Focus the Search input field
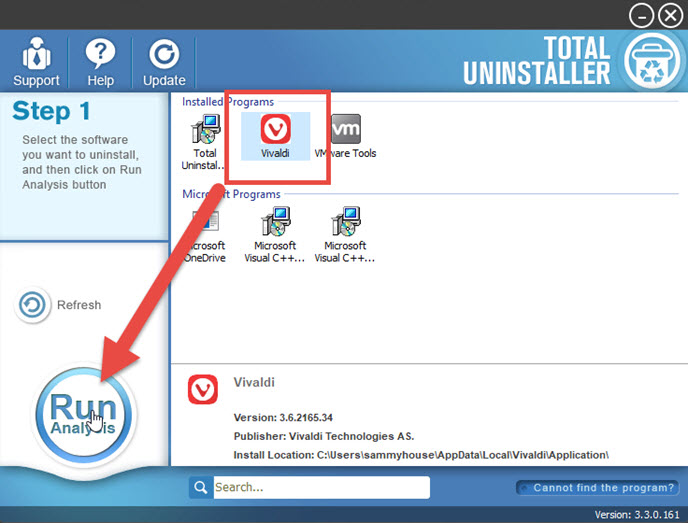 pos(322,487)
